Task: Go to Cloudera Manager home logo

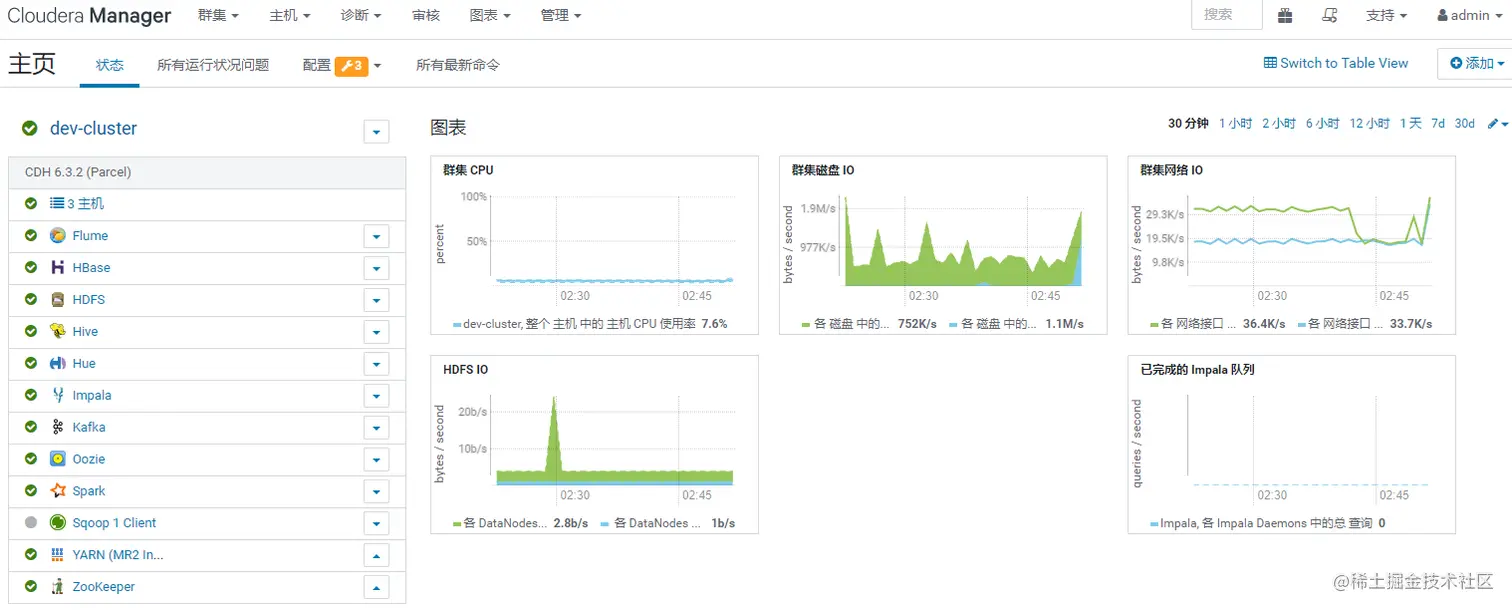Action: tap(89, 16)
